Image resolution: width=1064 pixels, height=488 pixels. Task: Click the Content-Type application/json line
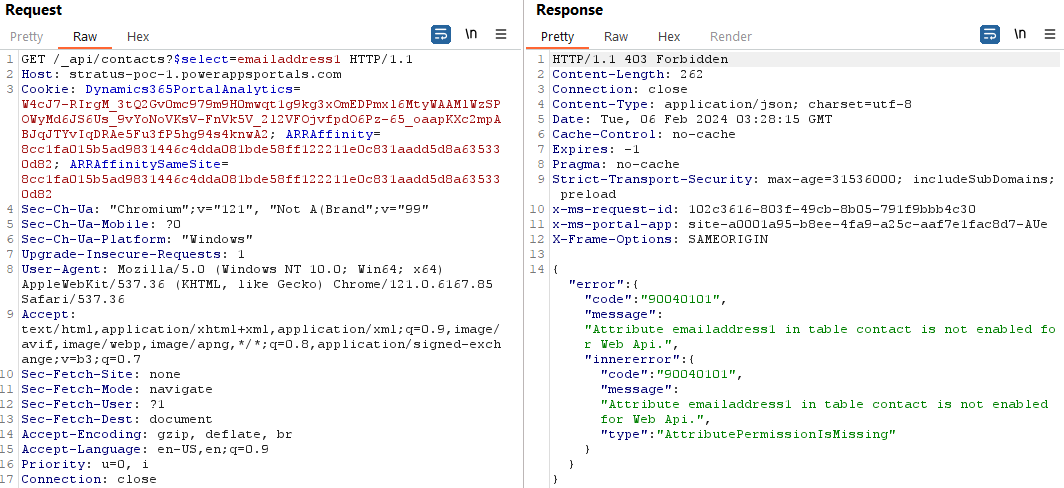pyautogui.click(x=732, y=104)
